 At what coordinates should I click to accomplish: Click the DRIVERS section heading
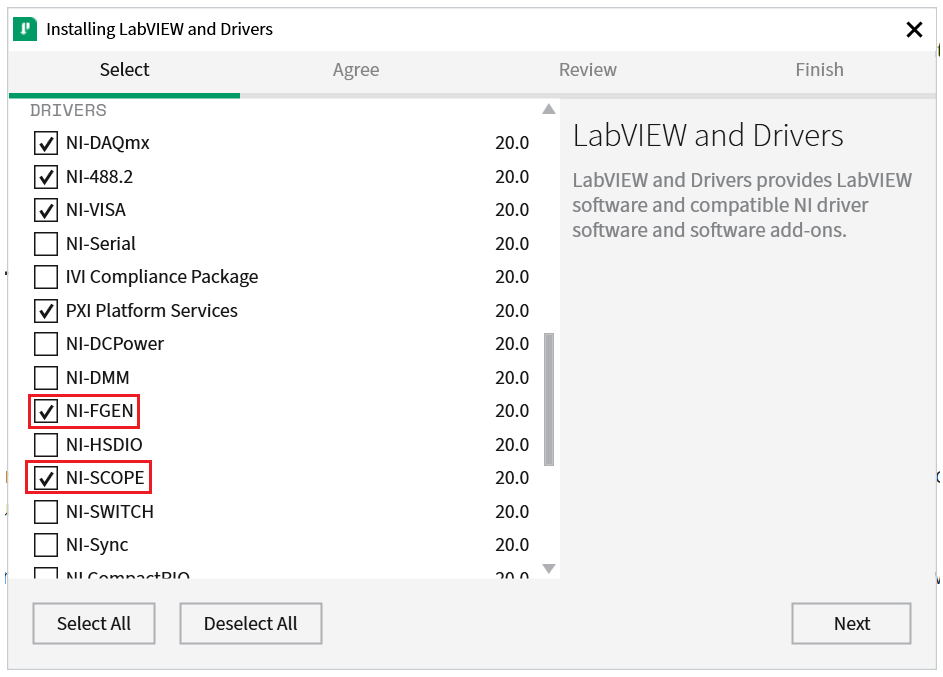68,111
